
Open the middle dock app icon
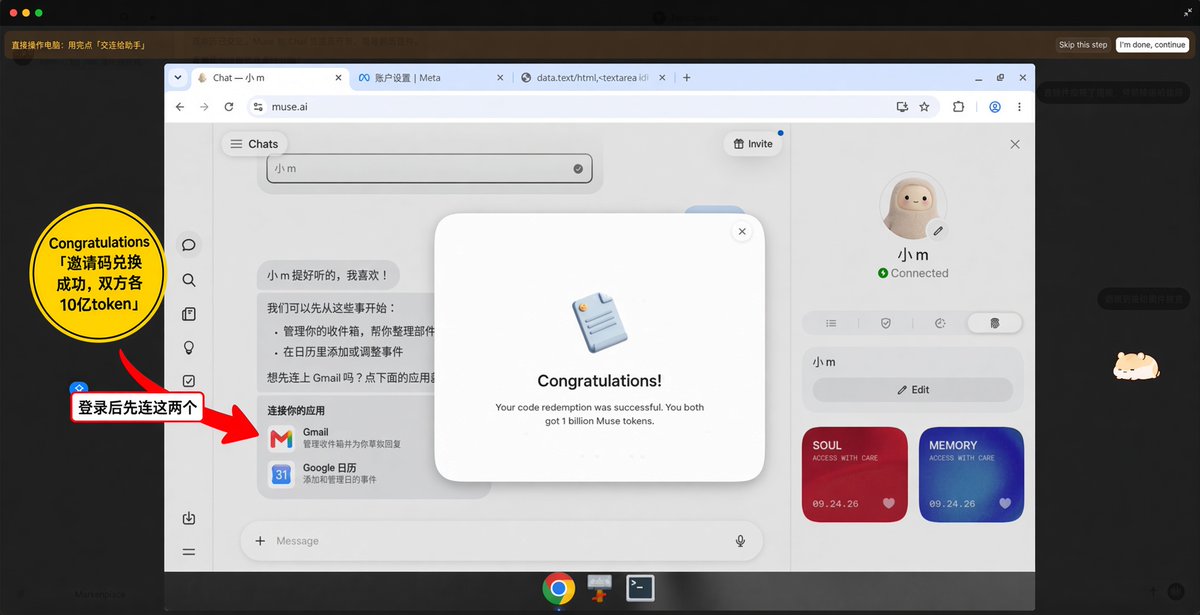(600, 589)
